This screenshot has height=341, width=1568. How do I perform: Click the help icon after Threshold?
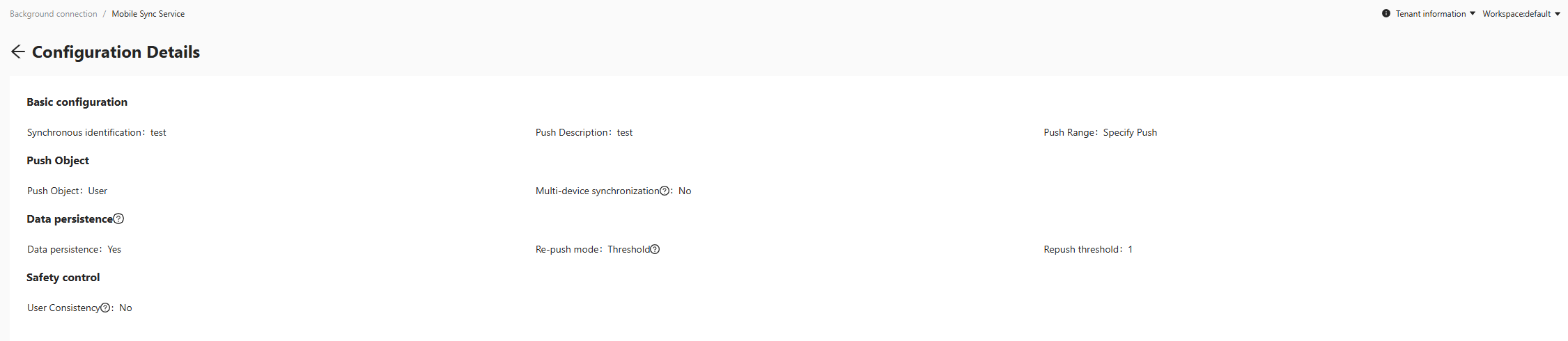655,249
